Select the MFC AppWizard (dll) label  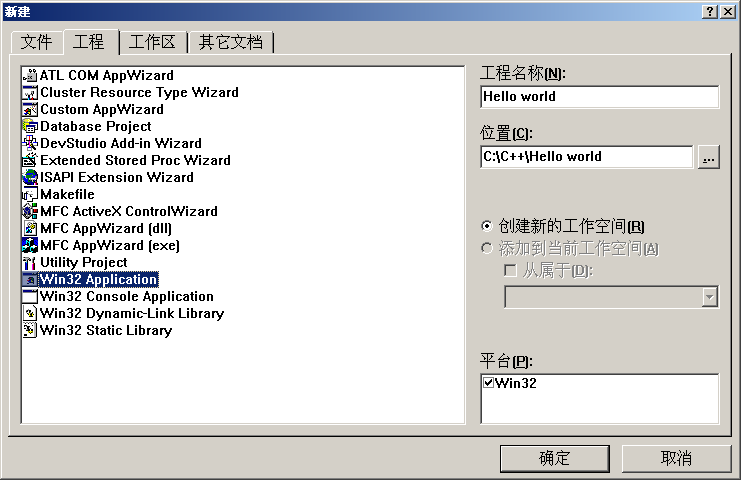click(x=106, y=229)
